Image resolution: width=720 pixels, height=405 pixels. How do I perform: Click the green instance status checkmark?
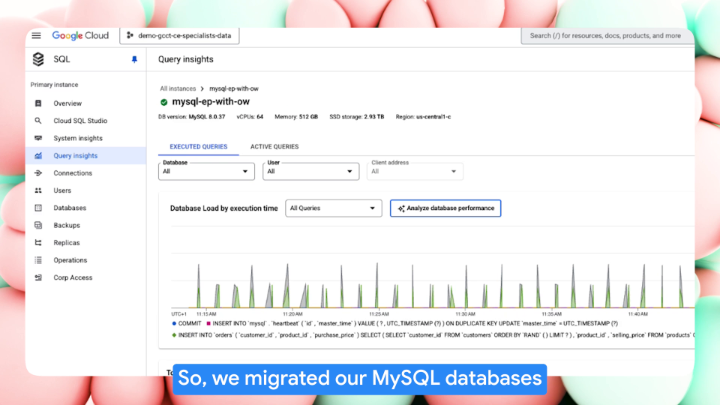(x=163, y=102)
